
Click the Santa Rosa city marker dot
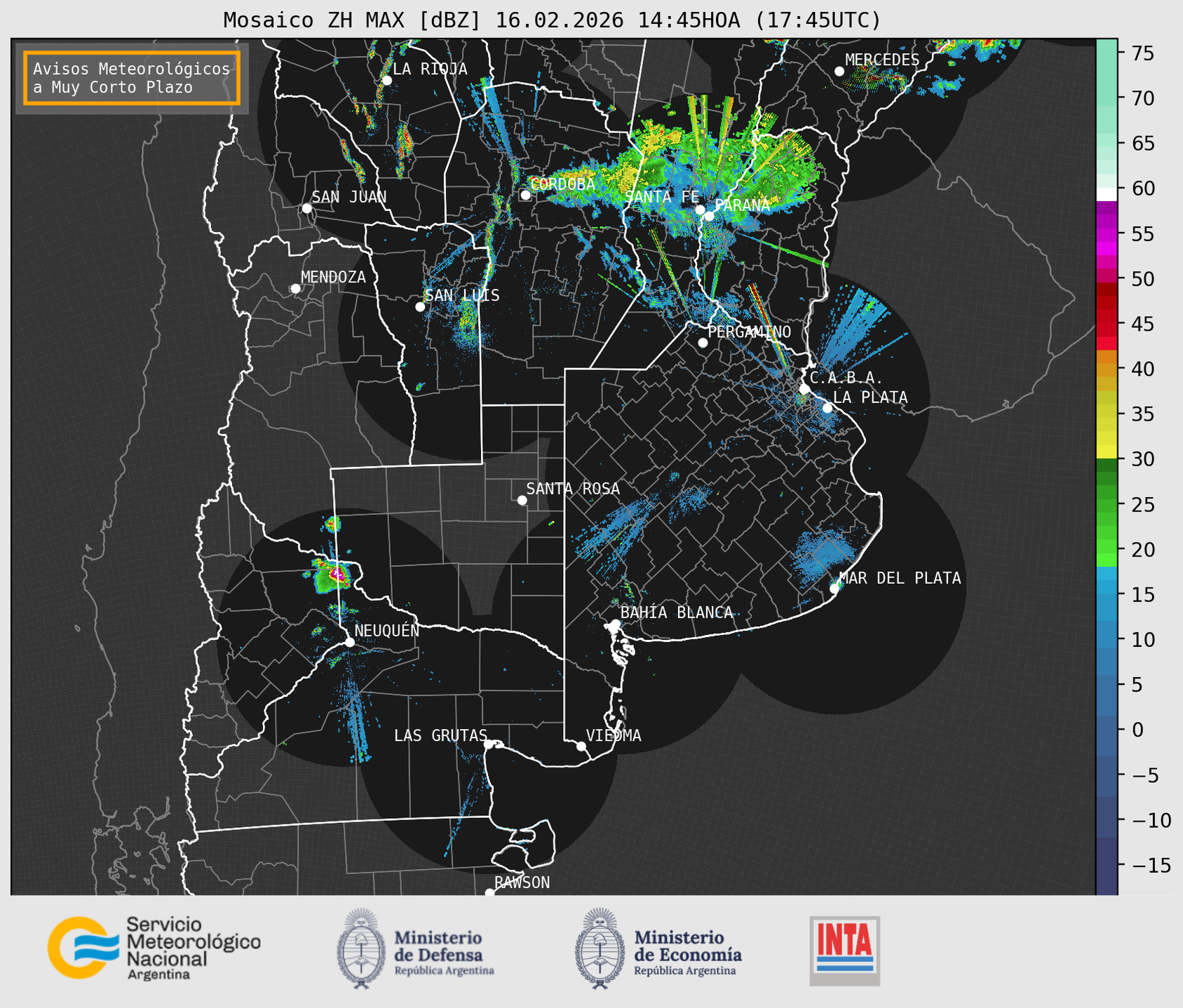coord(522,500)
